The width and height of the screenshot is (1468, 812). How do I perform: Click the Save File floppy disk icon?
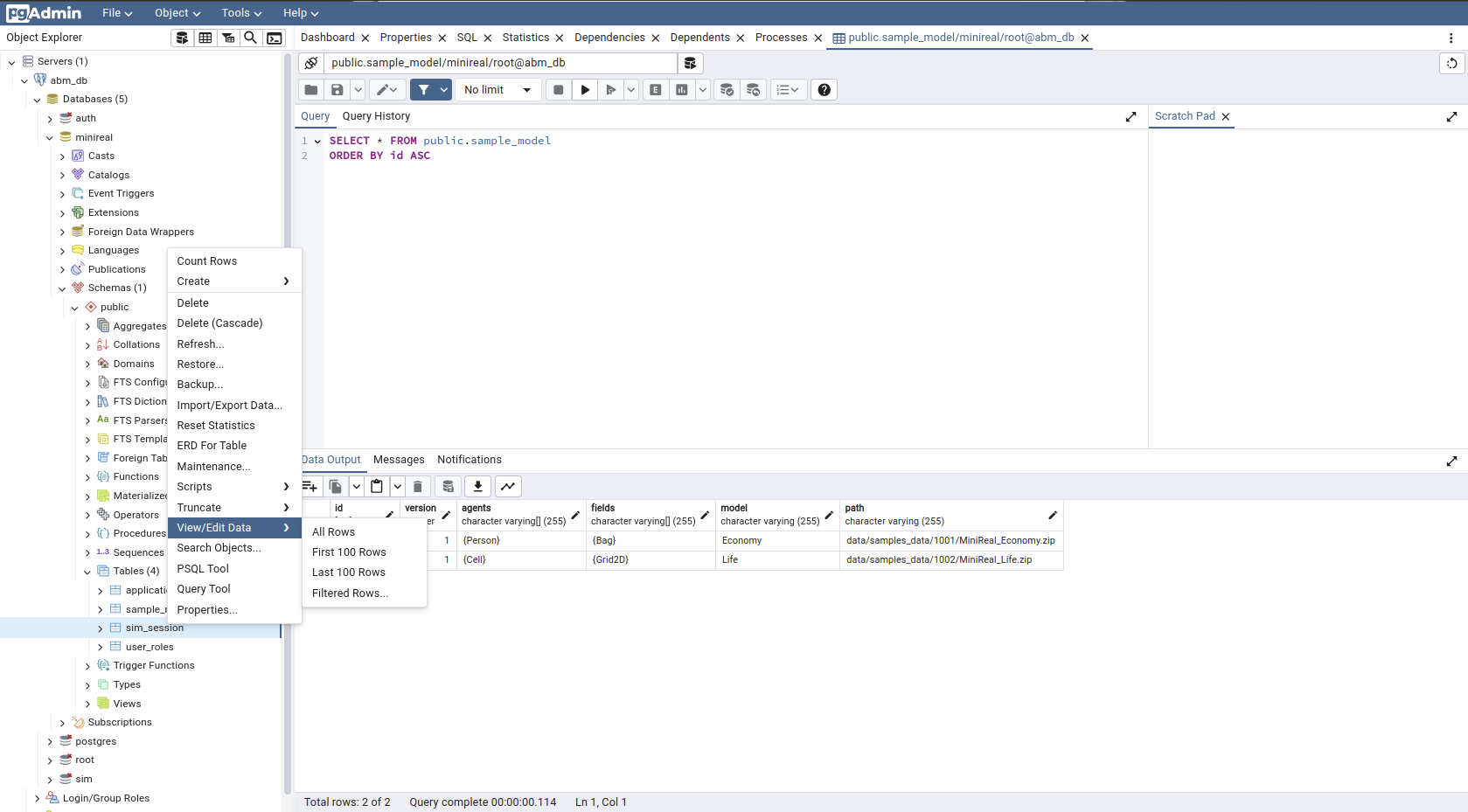pyautogui.click(x=337, y=90)
